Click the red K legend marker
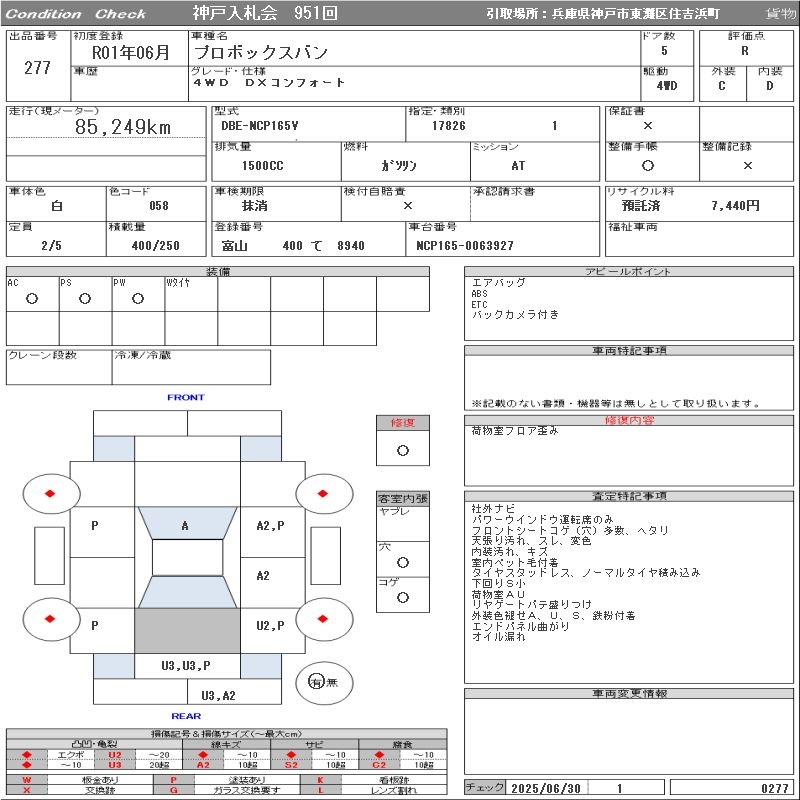800x800 pixels. [320, 780]
